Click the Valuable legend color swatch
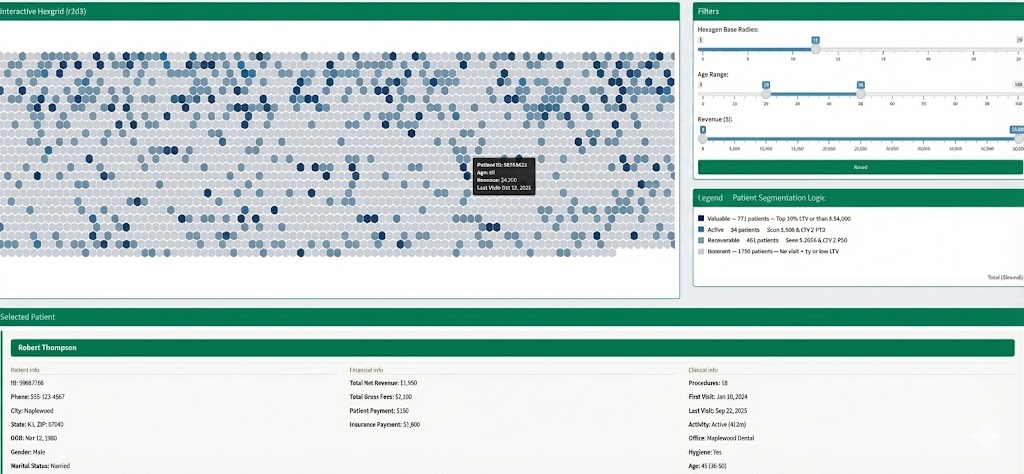 (701, 218)
